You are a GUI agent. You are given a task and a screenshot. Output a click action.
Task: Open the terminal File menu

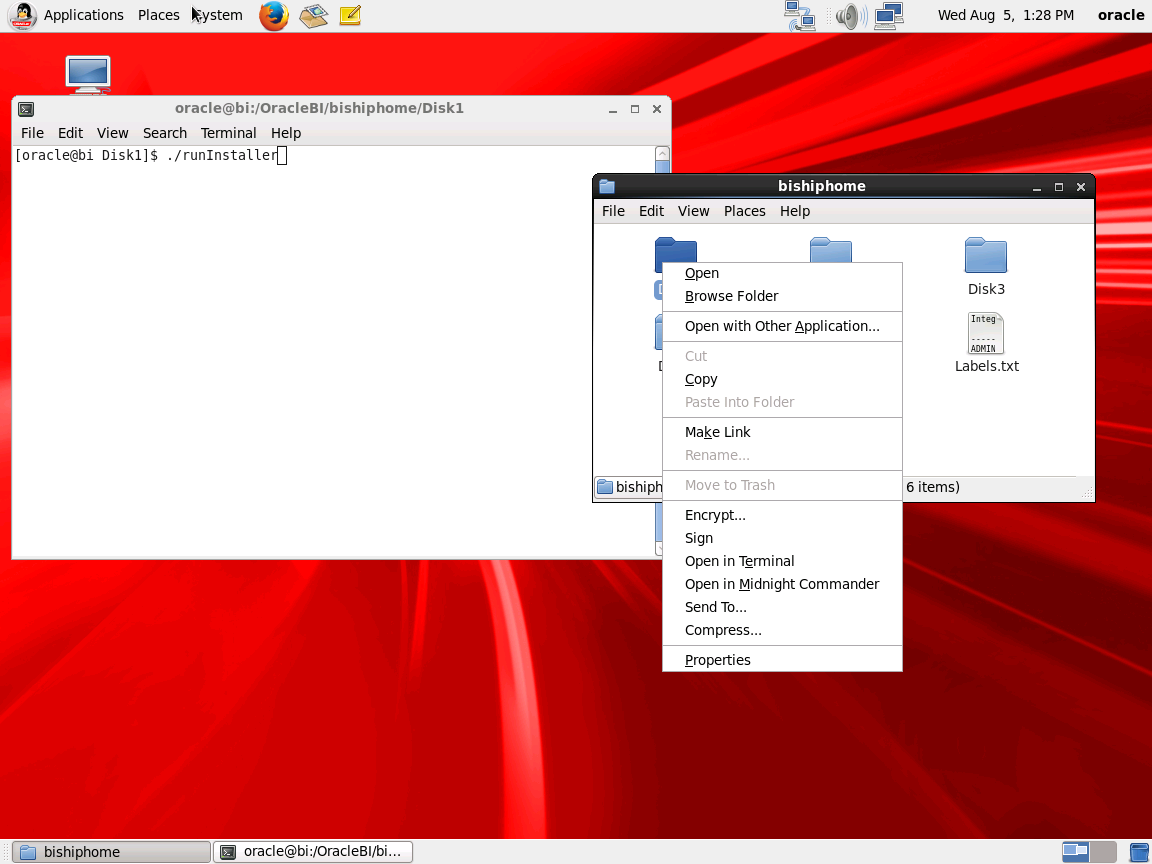32,133
